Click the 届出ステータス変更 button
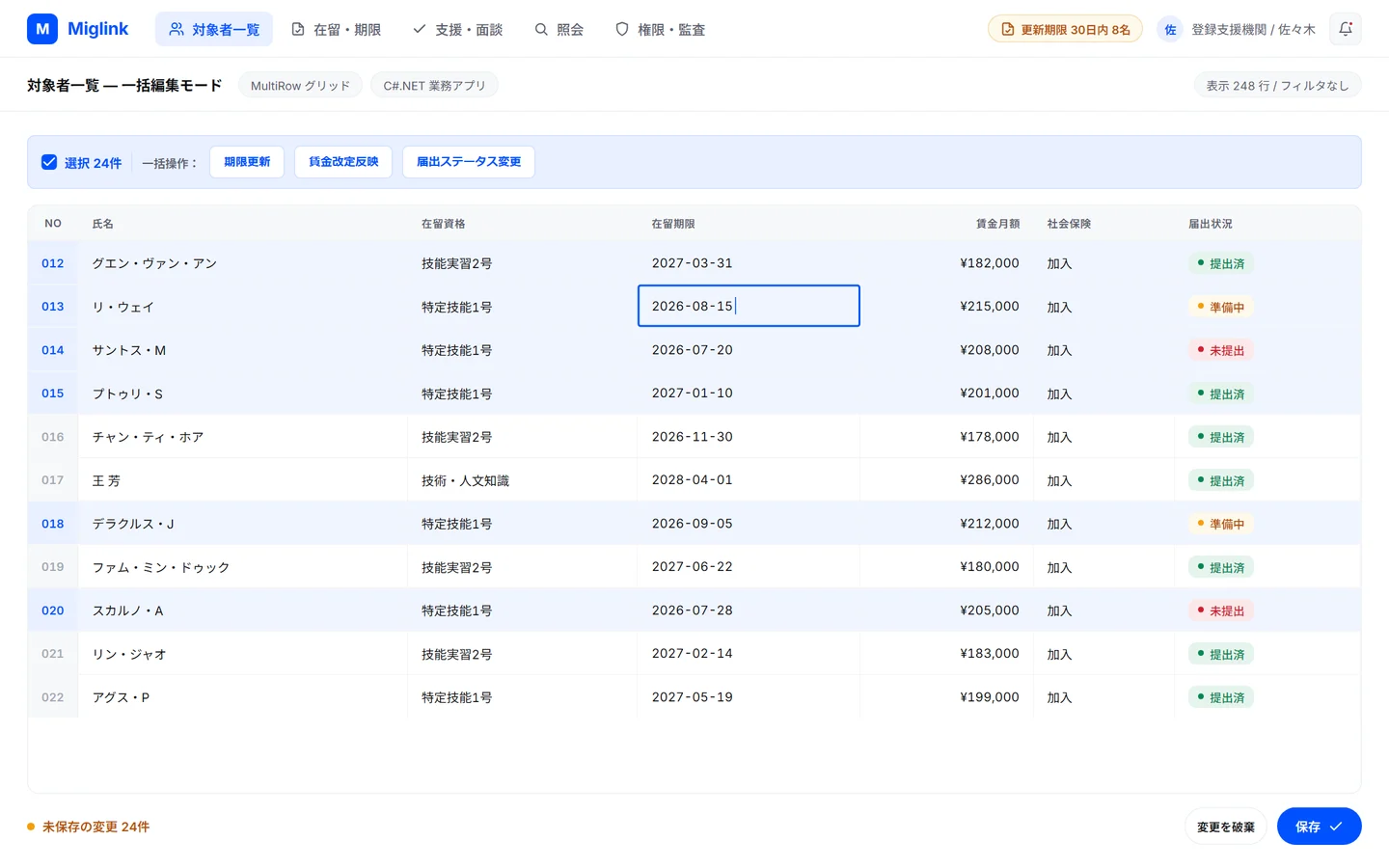The height and width of the screenshot is (868, 1389). [x=469, y=162]
